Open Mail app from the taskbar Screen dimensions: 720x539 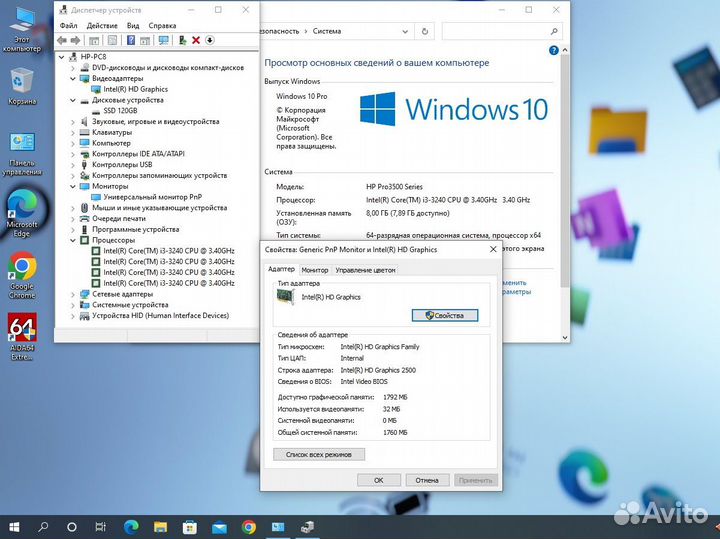[219, 527]
